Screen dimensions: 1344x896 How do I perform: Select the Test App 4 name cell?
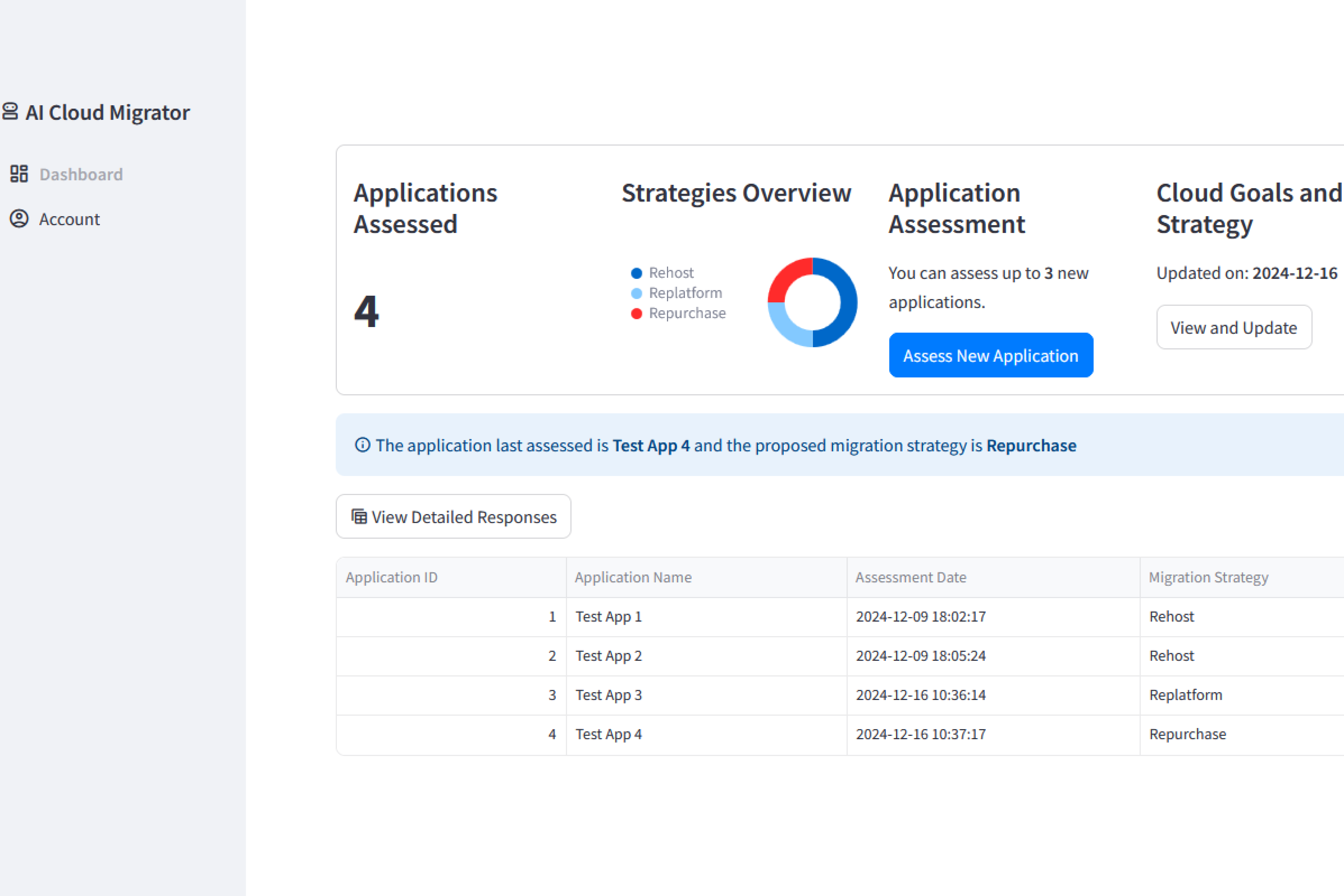pos(707,734)
